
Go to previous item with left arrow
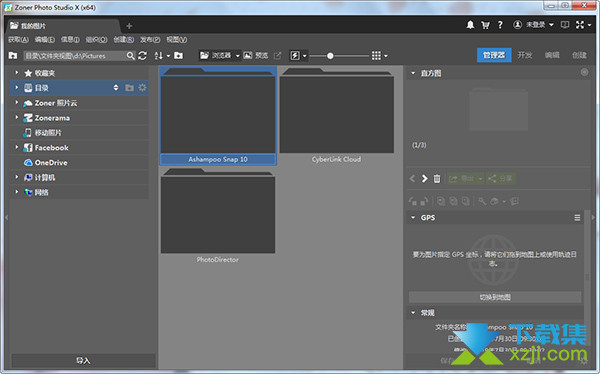pos(412,178)
